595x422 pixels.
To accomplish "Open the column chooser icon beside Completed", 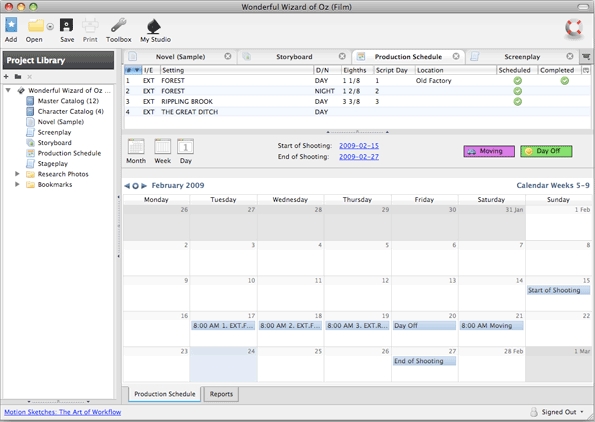I will tap(586, 70).
